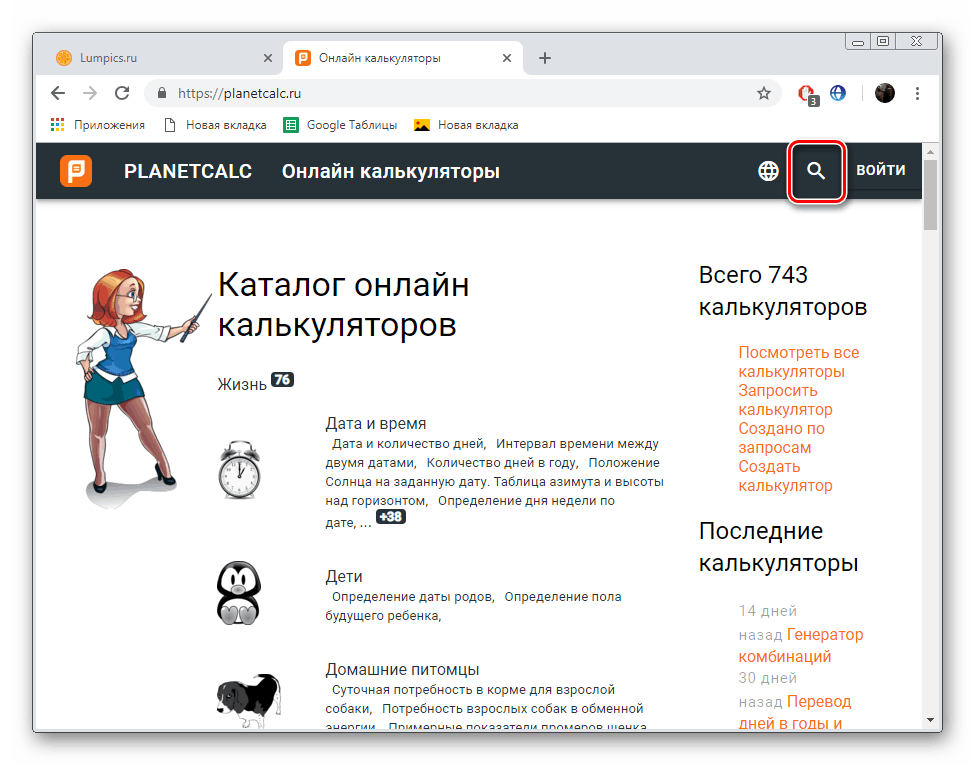Click the browser reload icon

pos(122,93)
